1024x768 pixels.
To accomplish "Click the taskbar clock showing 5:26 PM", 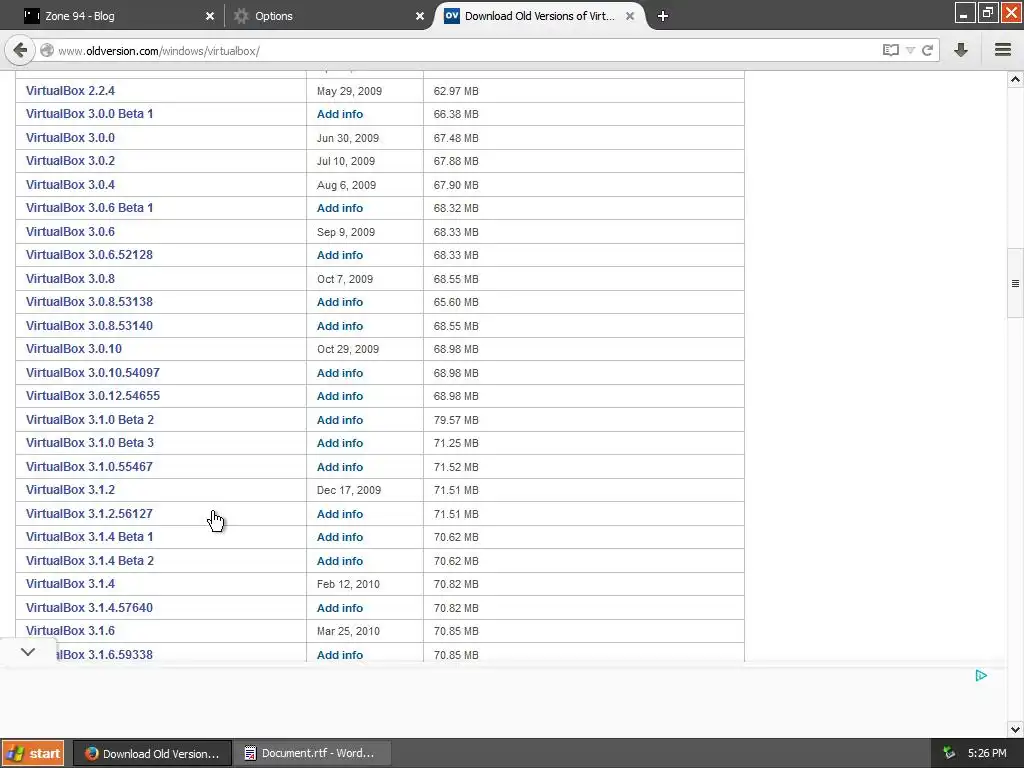I will point(987,753).
